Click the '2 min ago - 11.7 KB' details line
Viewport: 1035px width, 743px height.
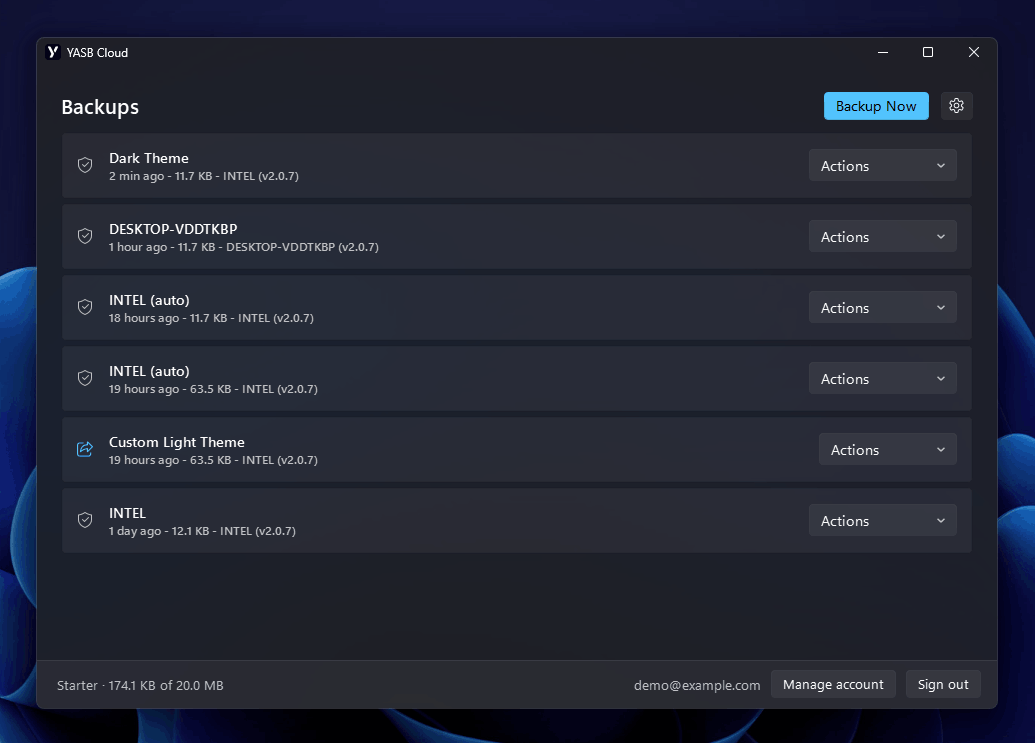pyautogui.click(x=204, y=176)
